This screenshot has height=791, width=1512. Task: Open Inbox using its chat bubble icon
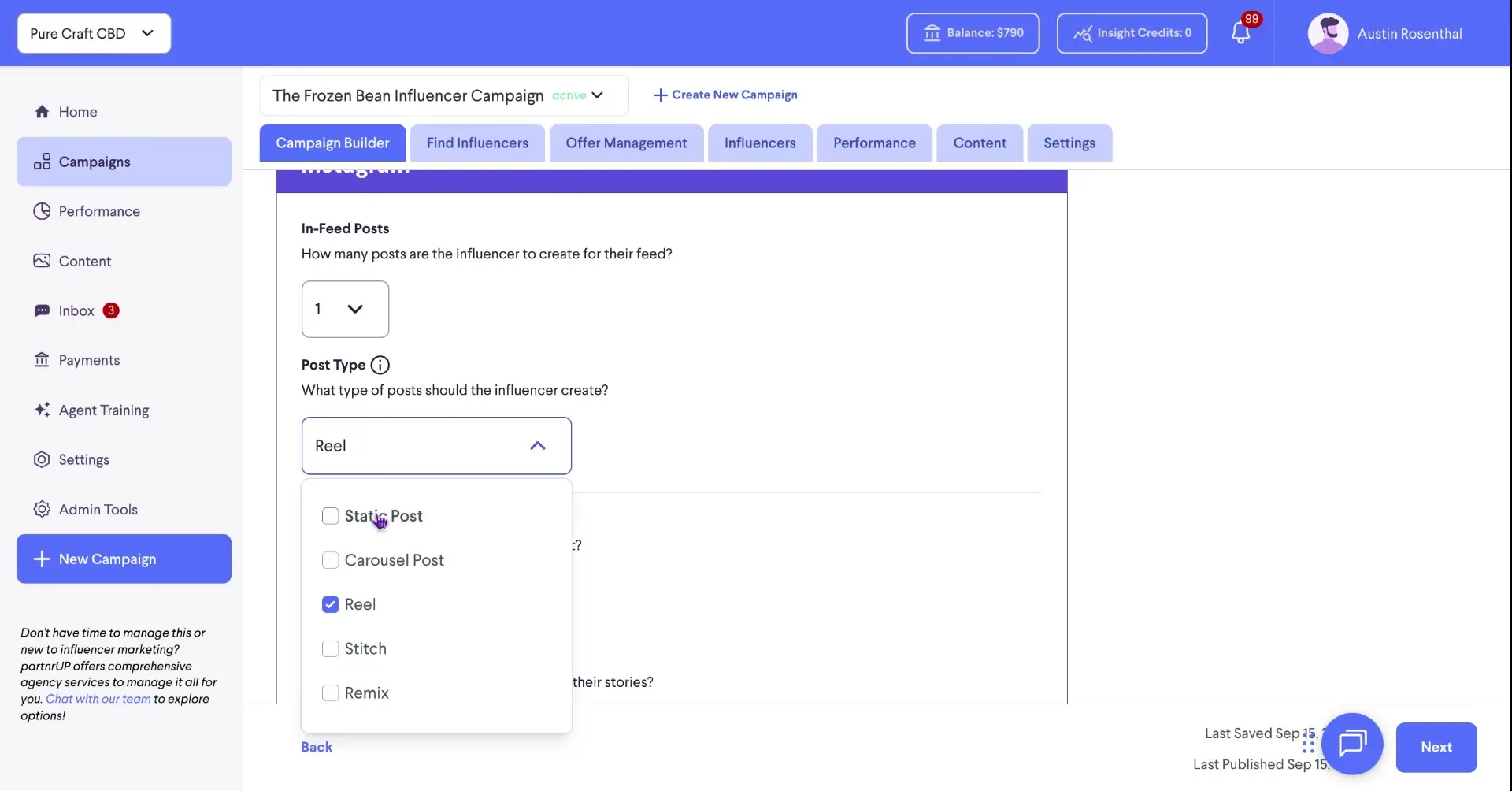pos(42,310)
